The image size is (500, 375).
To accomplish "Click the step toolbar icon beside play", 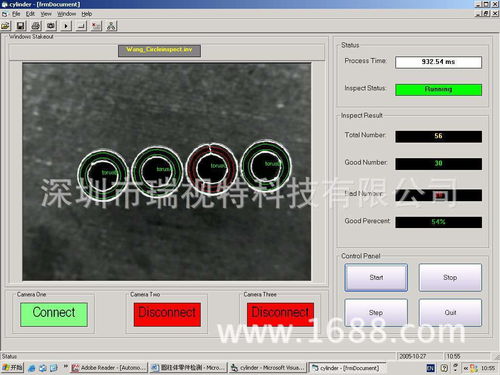I will pos(81,26).
